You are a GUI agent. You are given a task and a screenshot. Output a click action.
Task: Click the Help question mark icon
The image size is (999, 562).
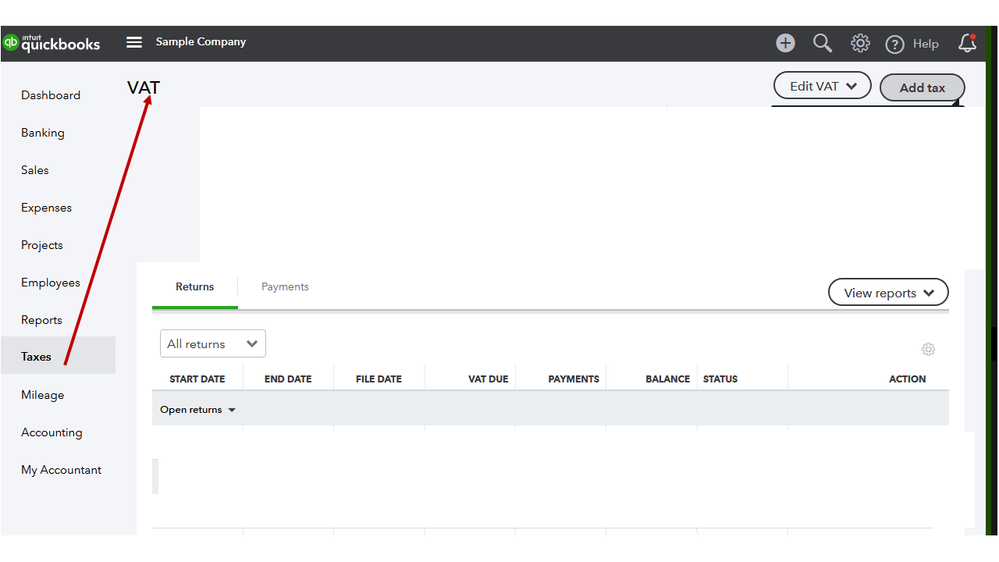point(895,44)
